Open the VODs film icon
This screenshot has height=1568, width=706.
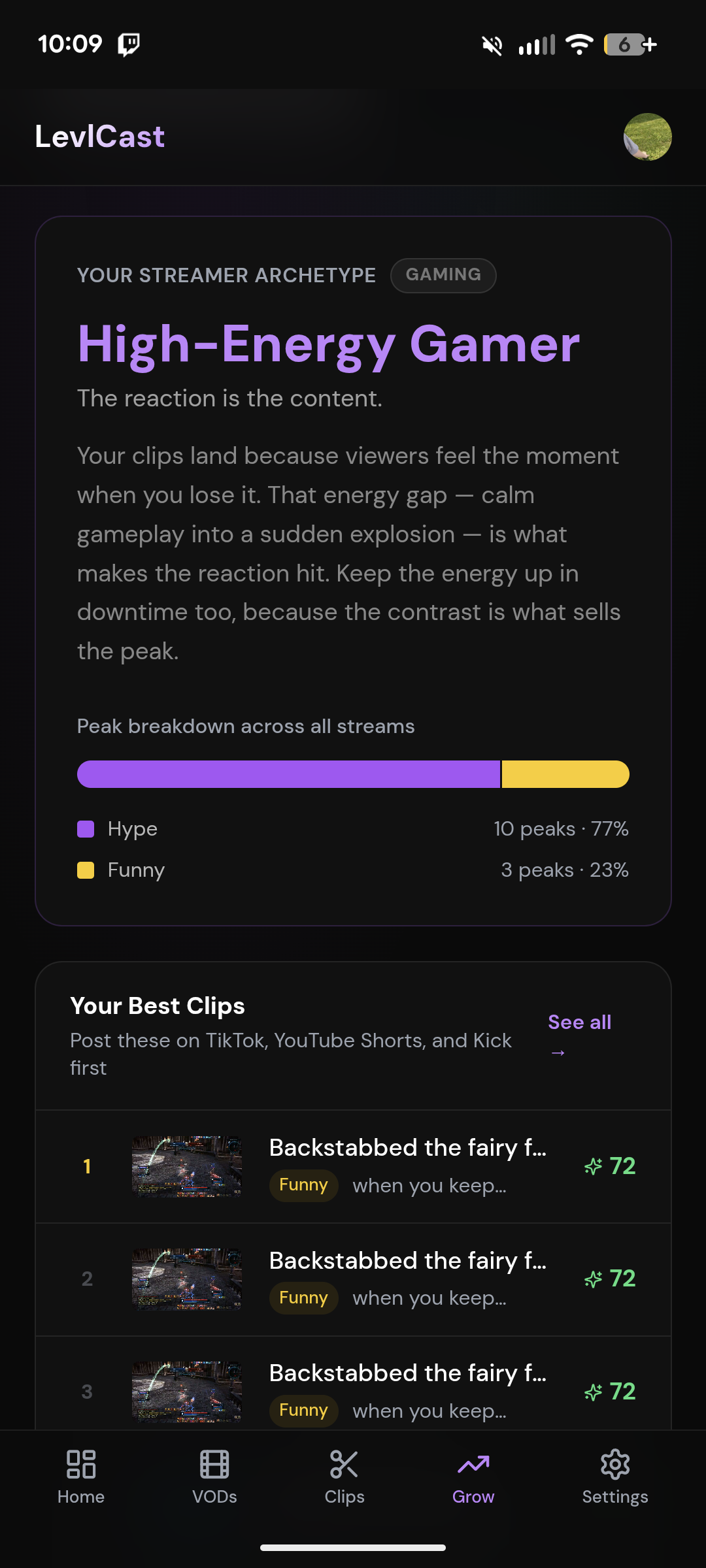(x=214, y=1464)
